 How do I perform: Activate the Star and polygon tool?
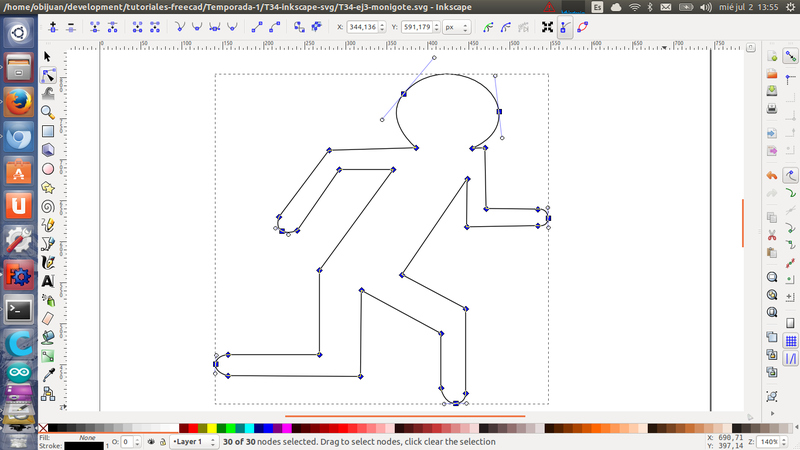pyautogui.click(x=48, y=187)
